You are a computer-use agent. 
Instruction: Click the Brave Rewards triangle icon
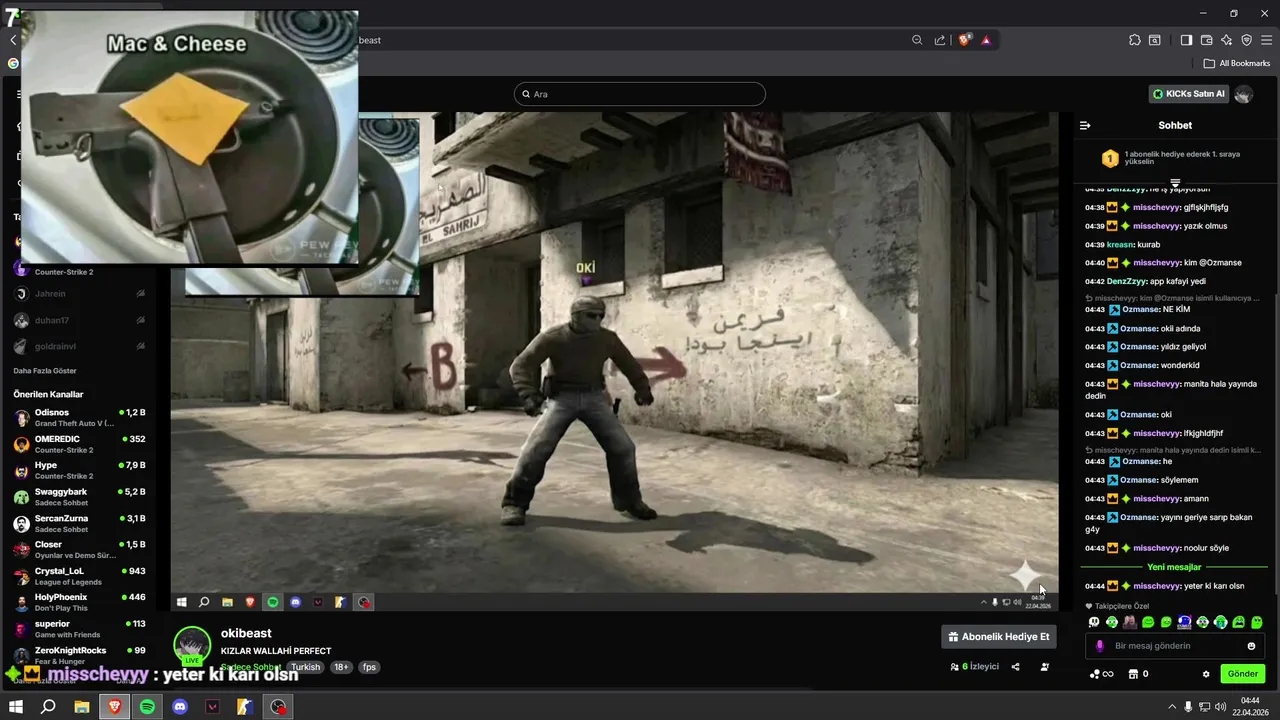(x=986, y=40)
